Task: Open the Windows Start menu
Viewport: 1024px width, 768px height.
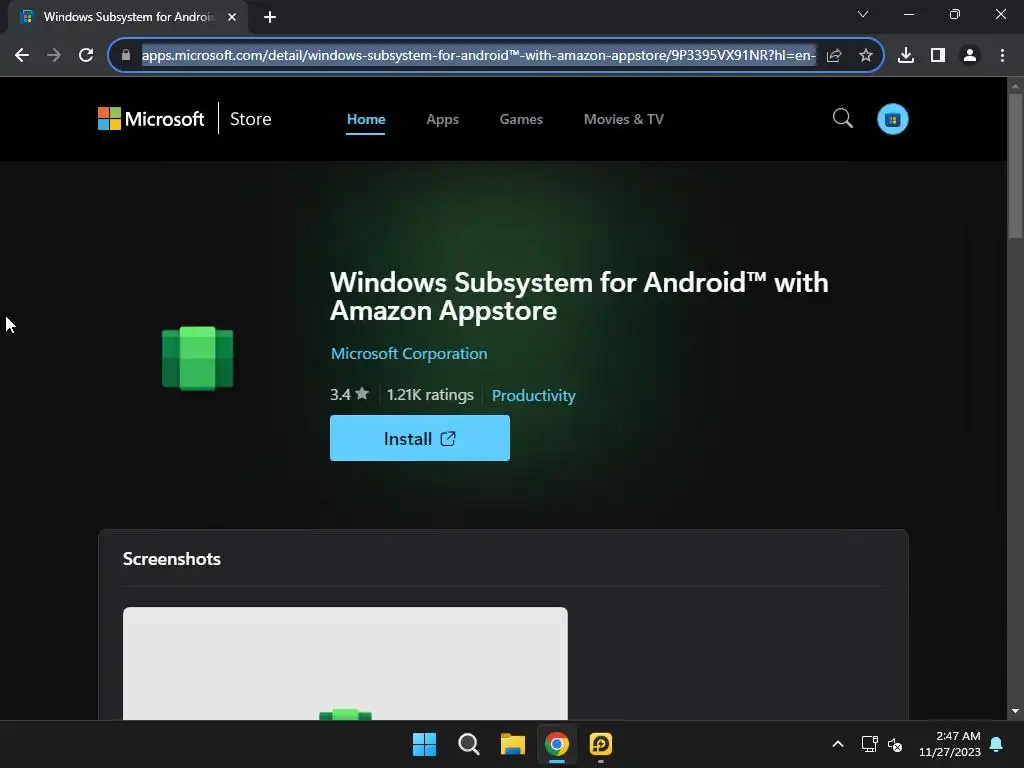Action: (424, 744)
